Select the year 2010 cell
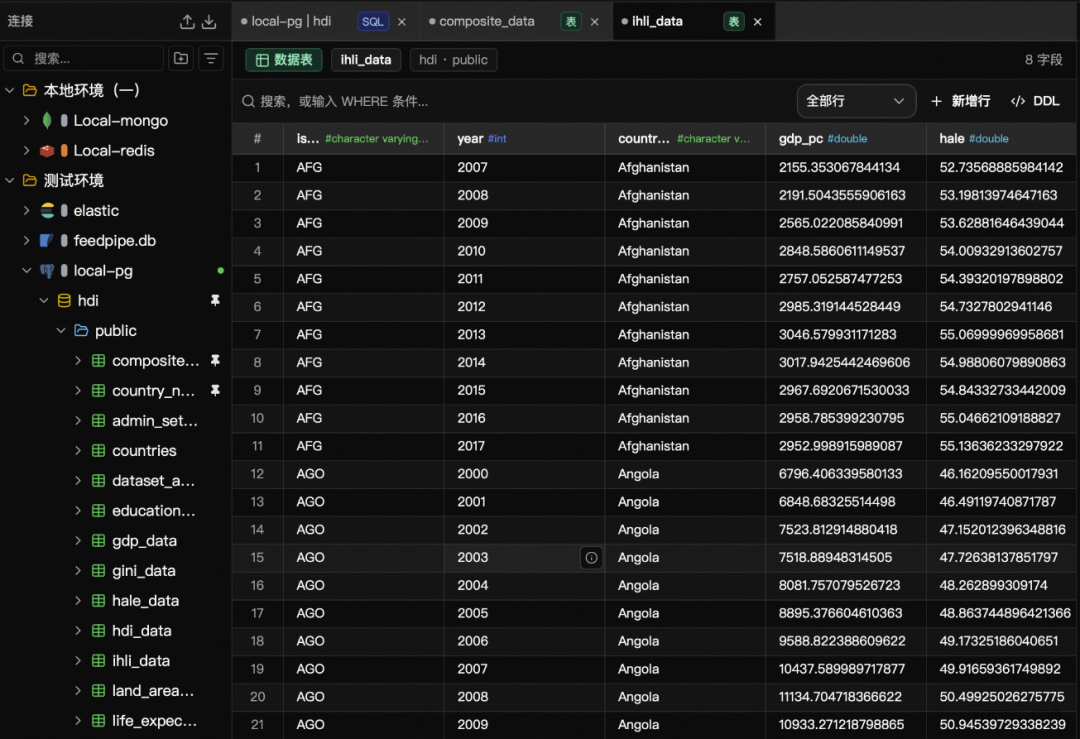 [525, 251]
